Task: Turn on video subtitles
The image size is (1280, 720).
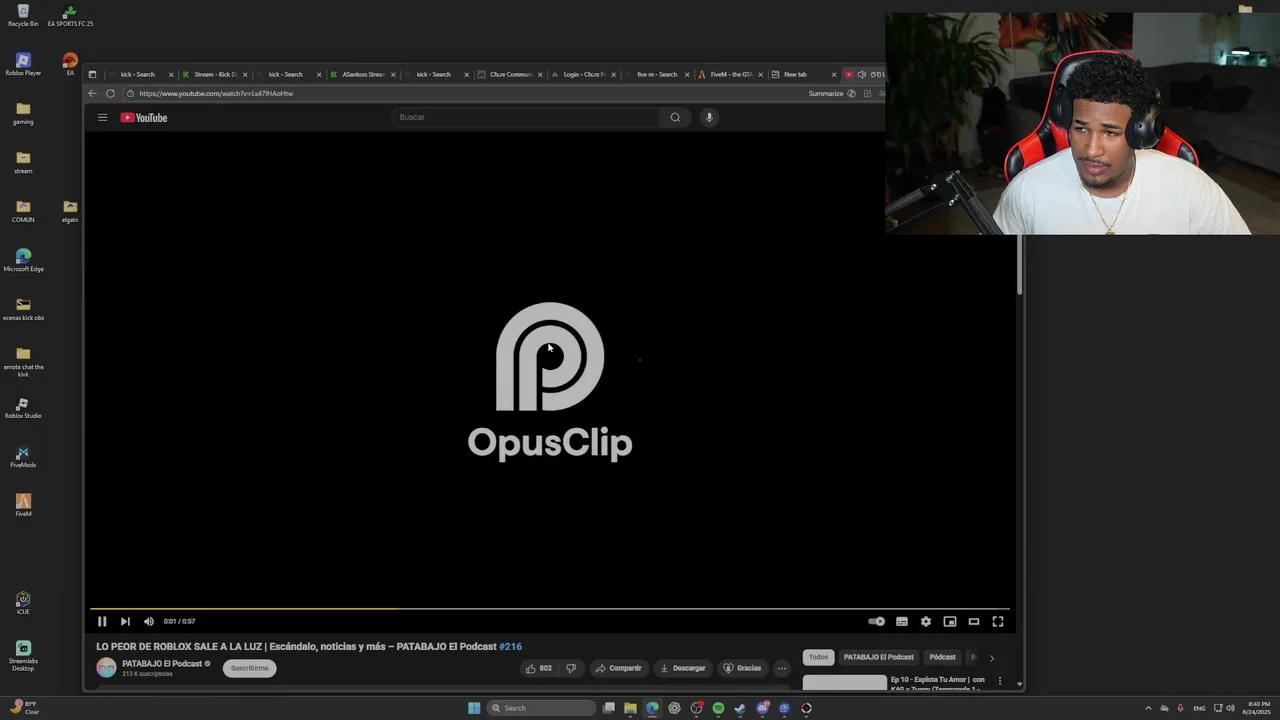Action: (902, 621)
